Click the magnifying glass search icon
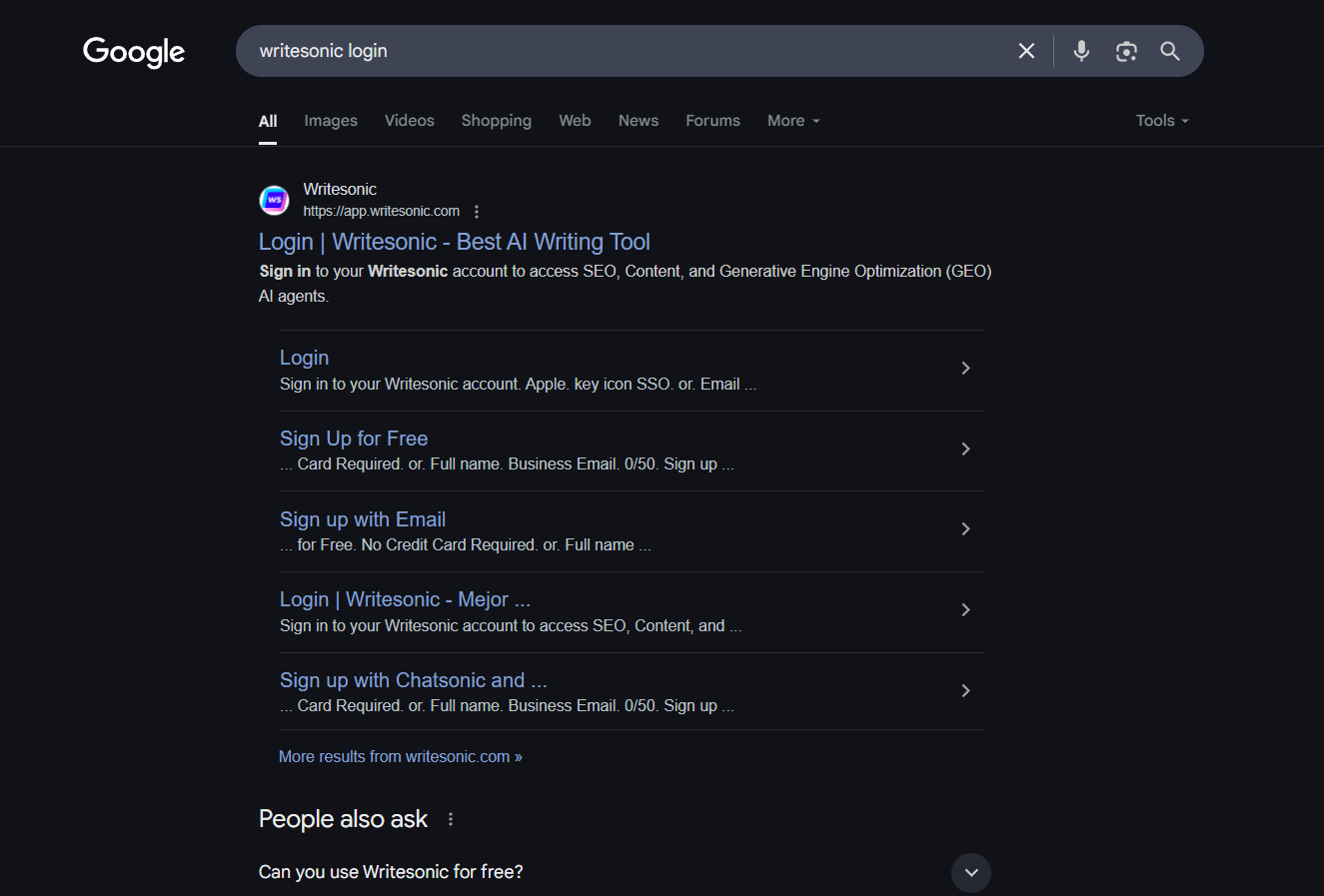 point(1170,51)
